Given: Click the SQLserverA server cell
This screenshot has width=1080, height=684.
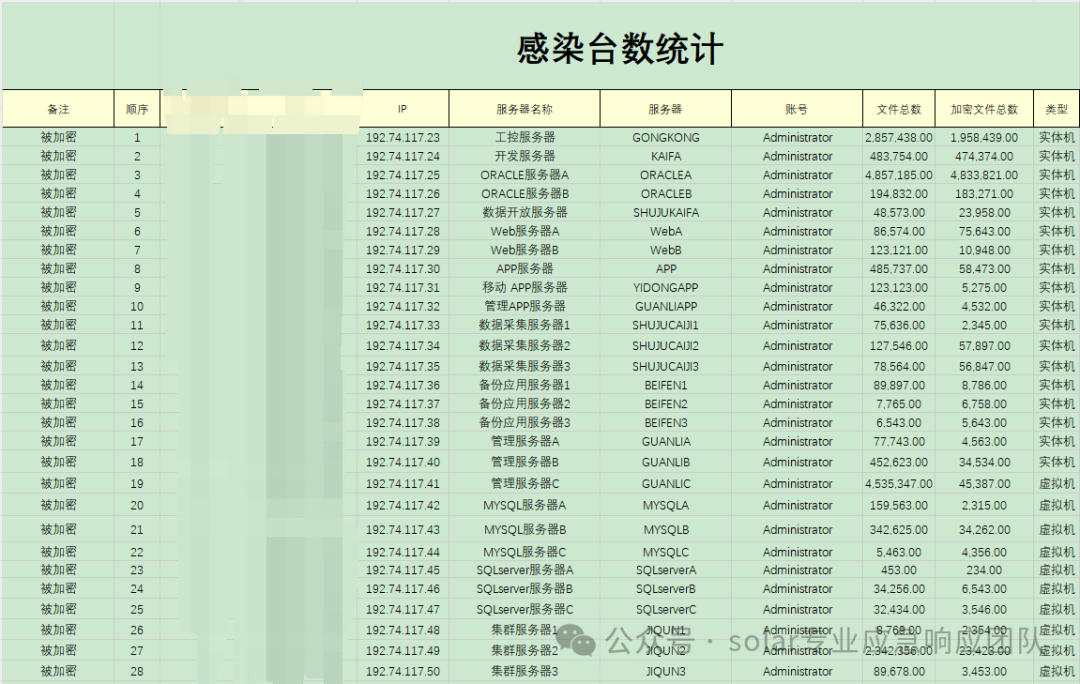Looking at the screenshot, I should click(x=666, y=570).
